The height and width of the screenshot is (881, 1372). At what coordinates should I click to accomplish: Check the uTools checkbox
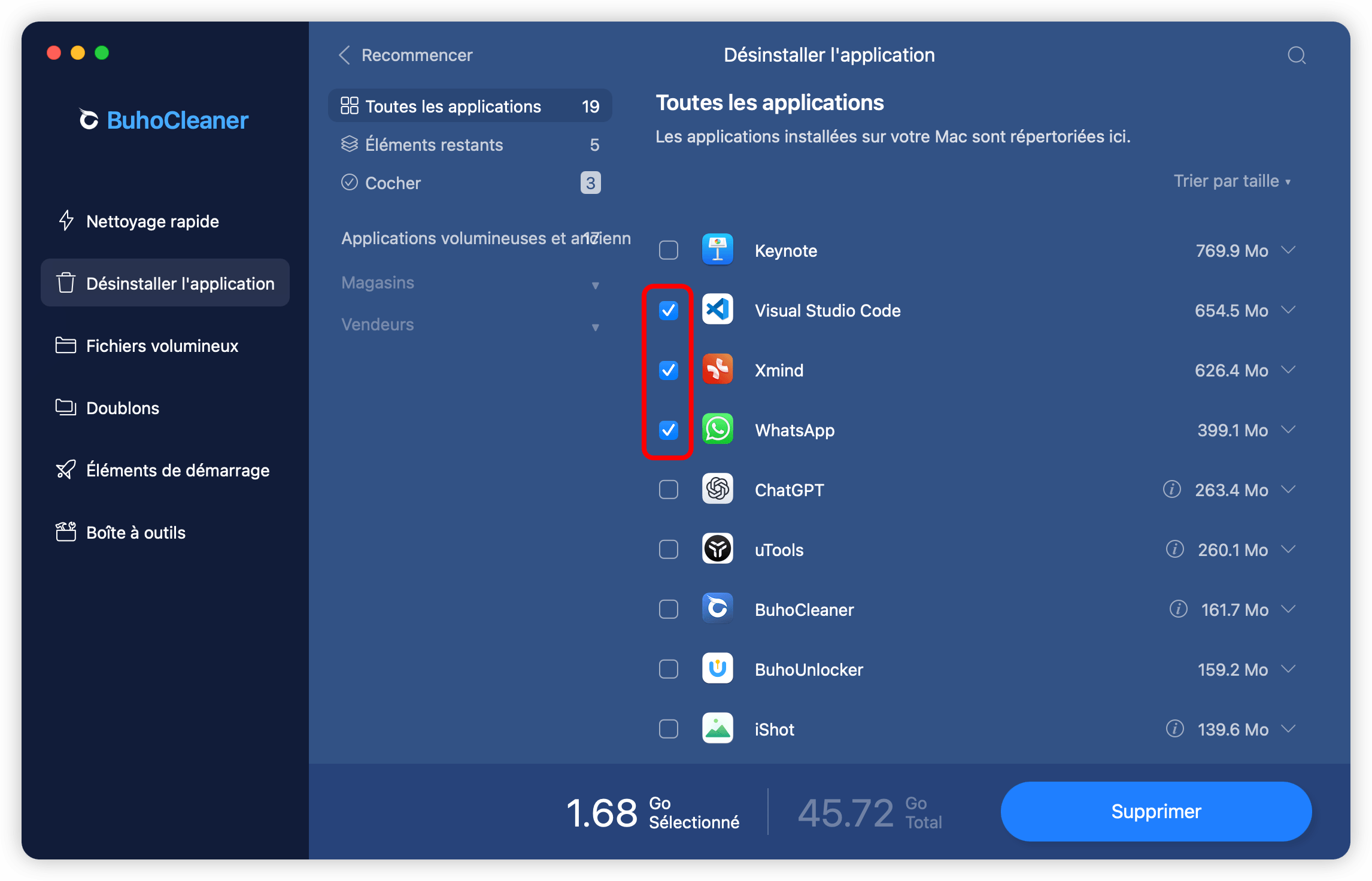point(668,549)
